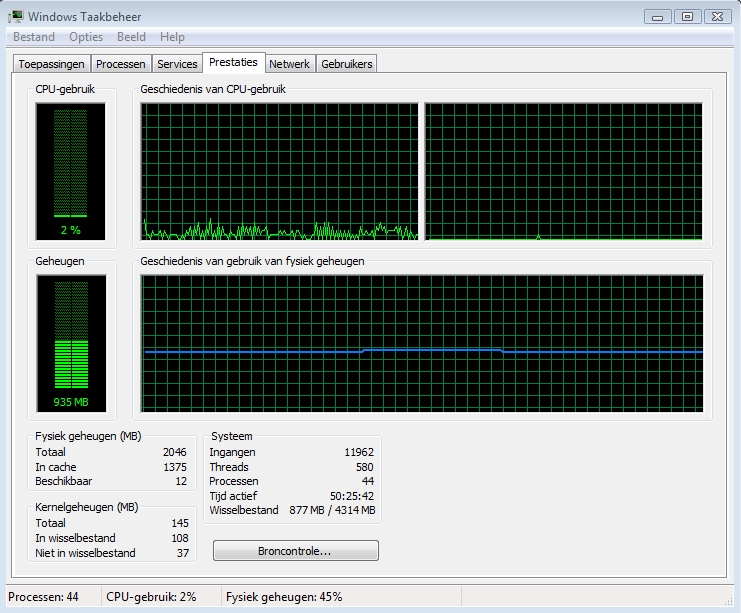Click status bar Fysiek geheugen: 45%
This screenshot has width=741, height=613.
[284, 597]
